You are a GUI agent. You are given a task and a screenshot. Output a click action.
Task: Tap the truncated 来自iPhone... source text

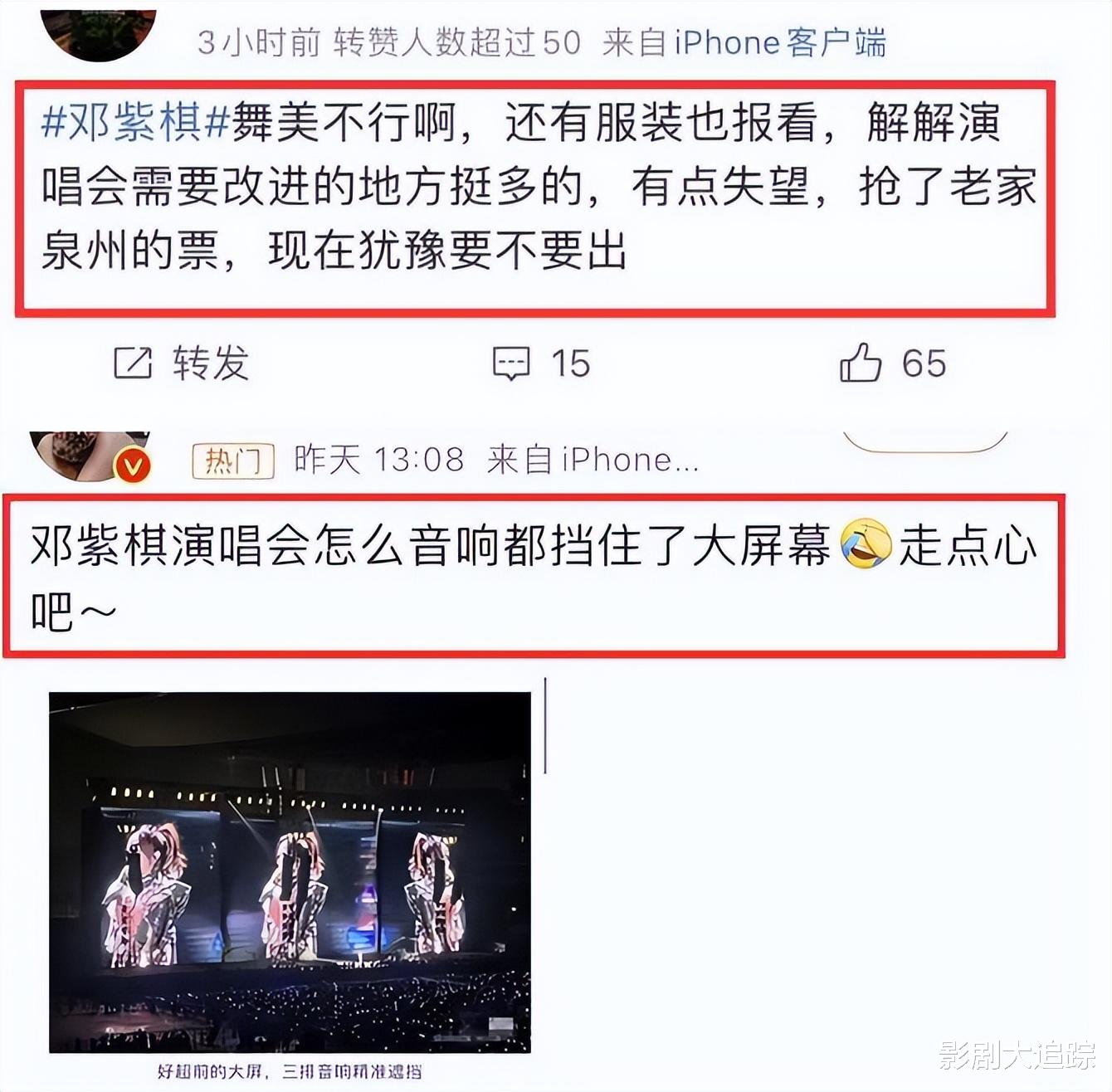click(x=593, y=460)
